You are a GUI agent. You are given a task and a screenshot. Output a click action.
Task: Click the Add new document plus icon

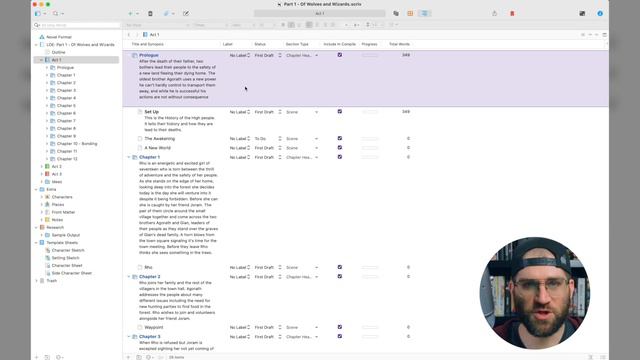(130, 13)
